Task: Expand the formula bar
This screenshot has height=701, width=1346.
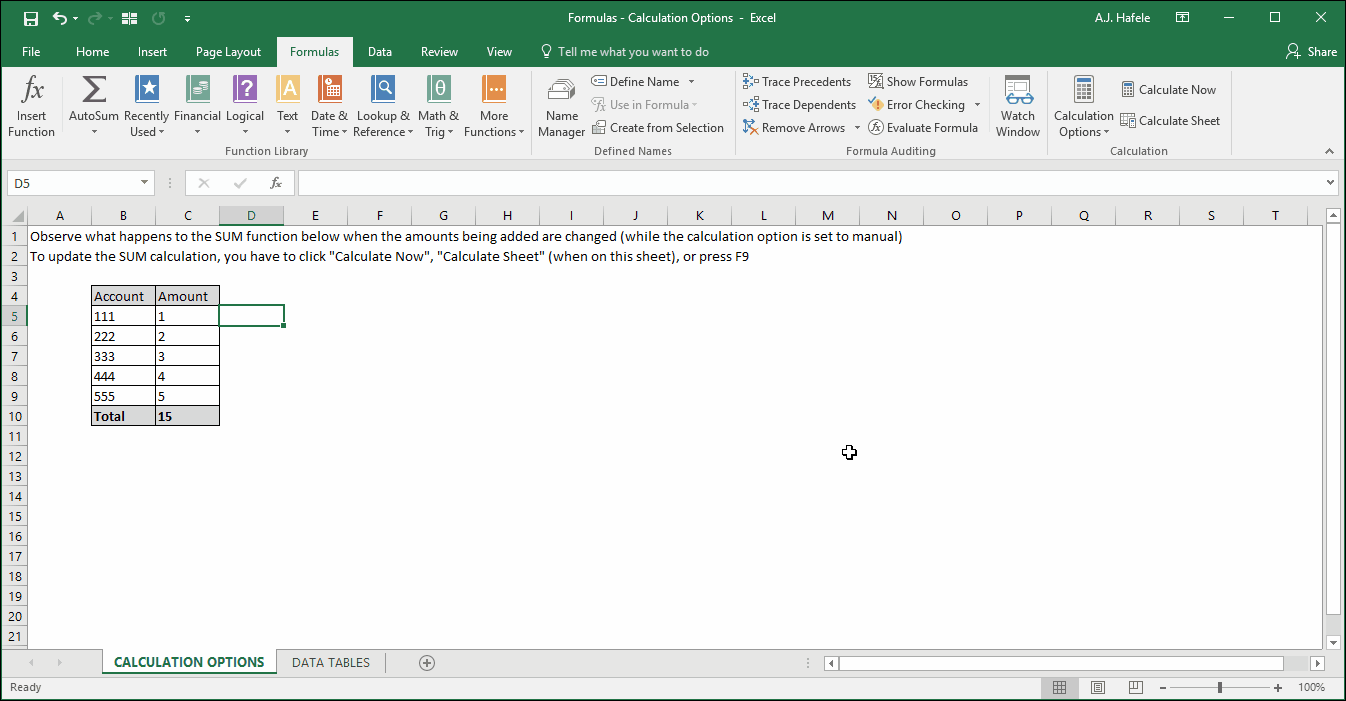Action: (1330, 183)
